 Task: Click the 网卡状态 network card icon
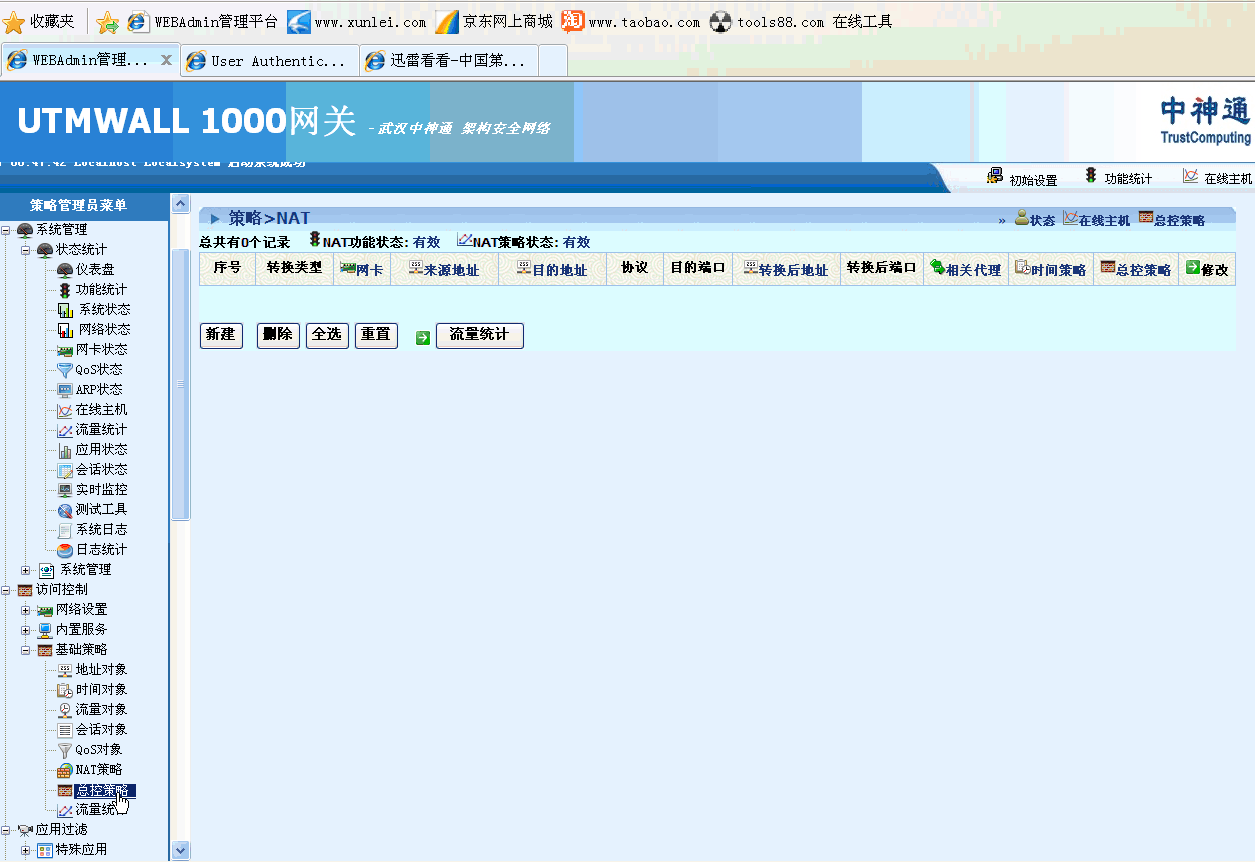click(x=65, y=350)
